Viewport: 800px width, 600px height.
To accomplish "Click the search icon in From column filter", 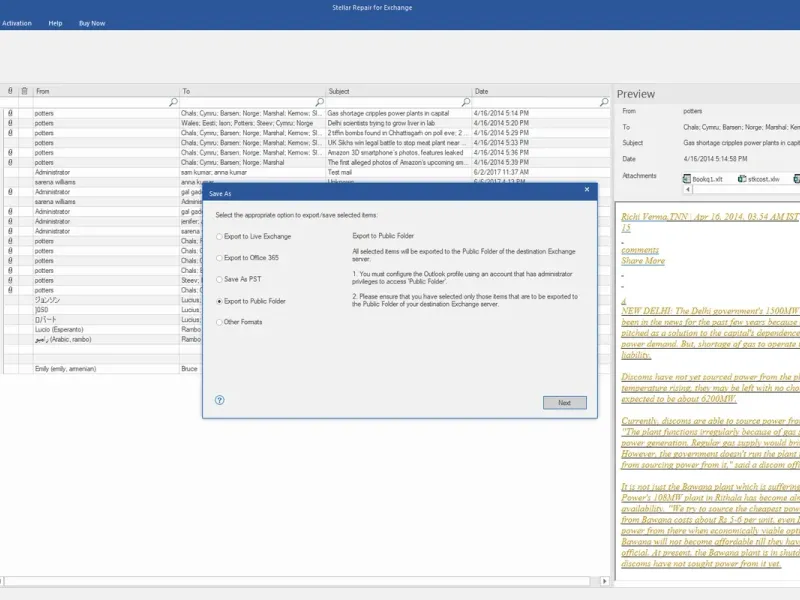I will (x=173, y=102).
